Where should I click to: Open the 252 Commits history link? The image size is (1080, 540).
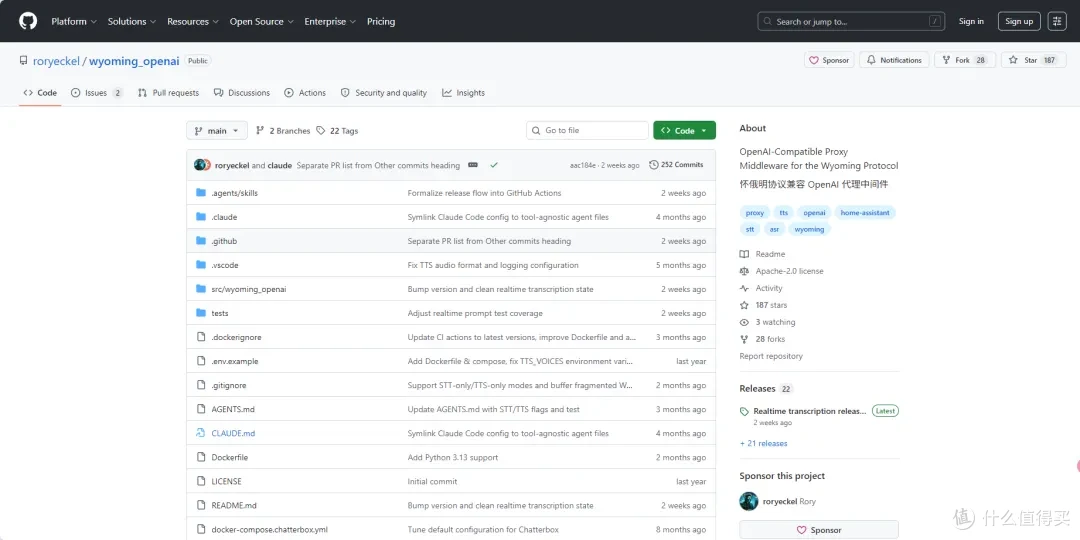click(676, 165)
